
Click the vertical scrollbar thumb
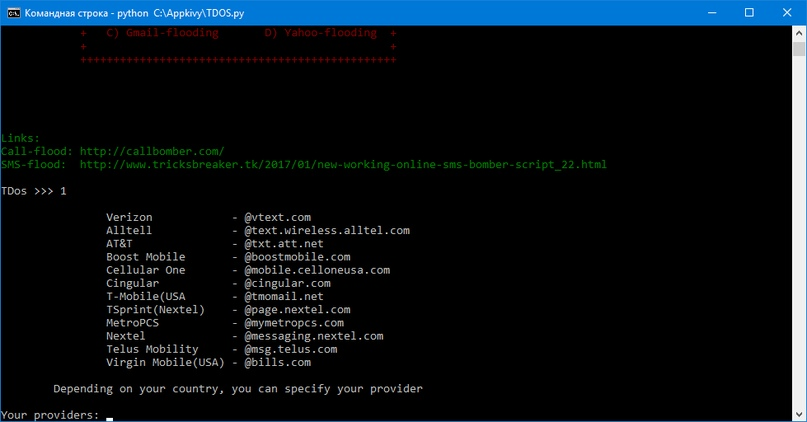799,49
